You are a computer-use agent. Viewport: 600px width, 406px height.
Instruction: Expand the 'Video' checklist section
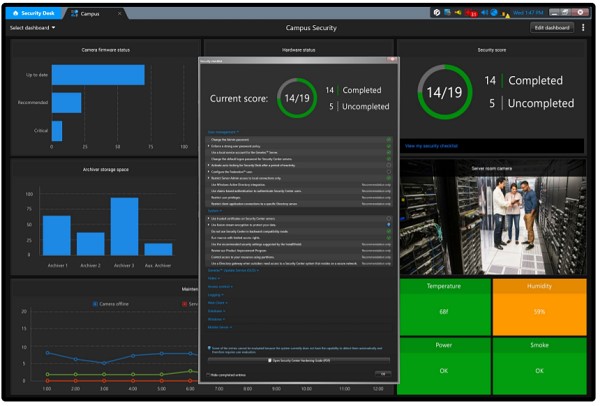[214, 278]
